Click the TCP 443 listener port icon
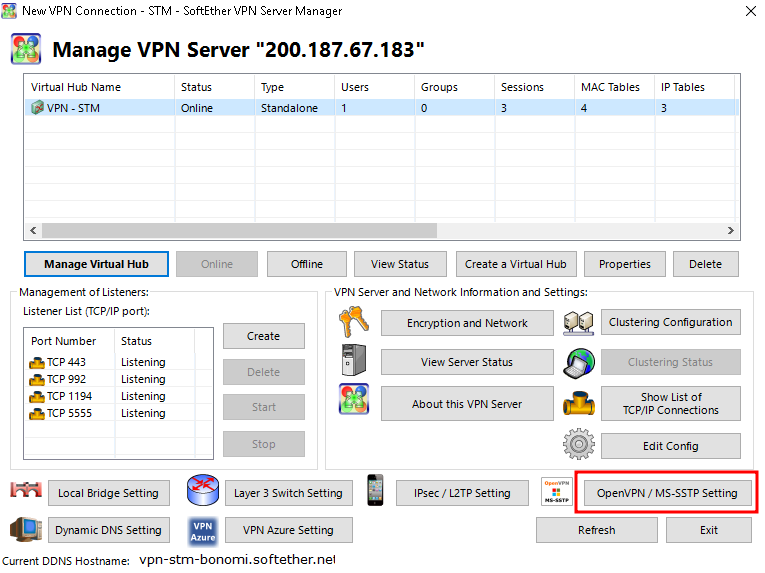765x573 pixels. (x=37, y=363)
